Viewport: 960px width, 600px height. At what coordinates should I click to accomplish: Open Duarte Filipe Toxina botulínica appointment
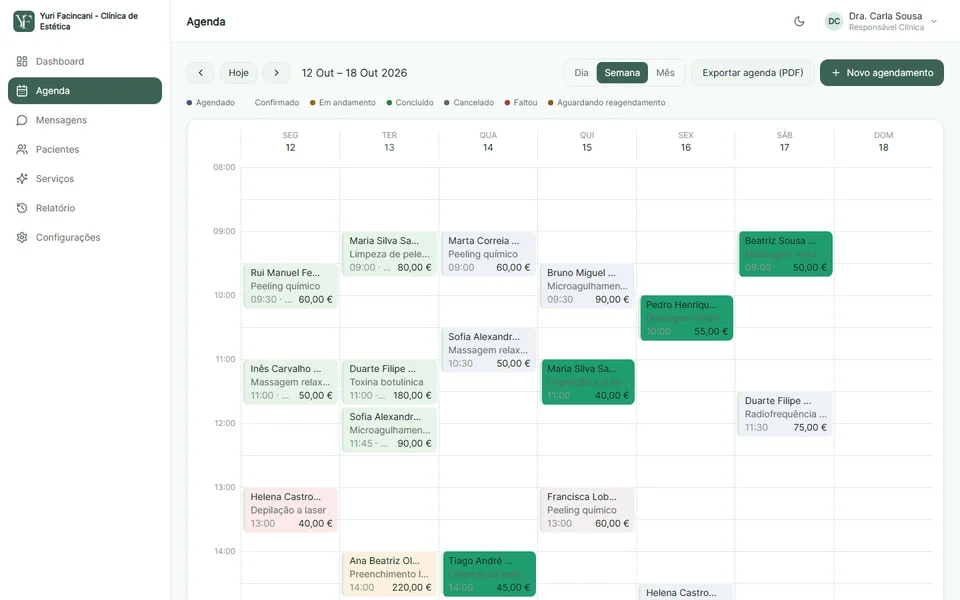pyautogui.click(x=389, y=382)
